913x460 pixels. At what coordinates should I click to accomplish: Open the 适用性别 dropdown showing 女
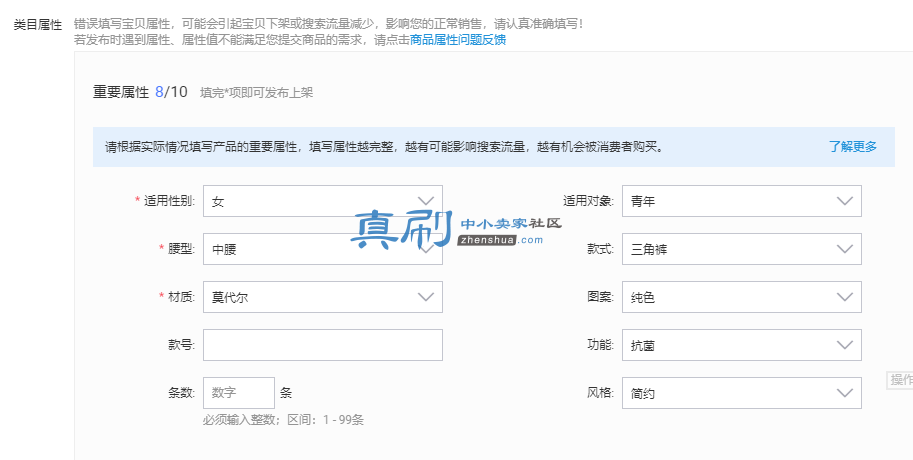point(323,201)
